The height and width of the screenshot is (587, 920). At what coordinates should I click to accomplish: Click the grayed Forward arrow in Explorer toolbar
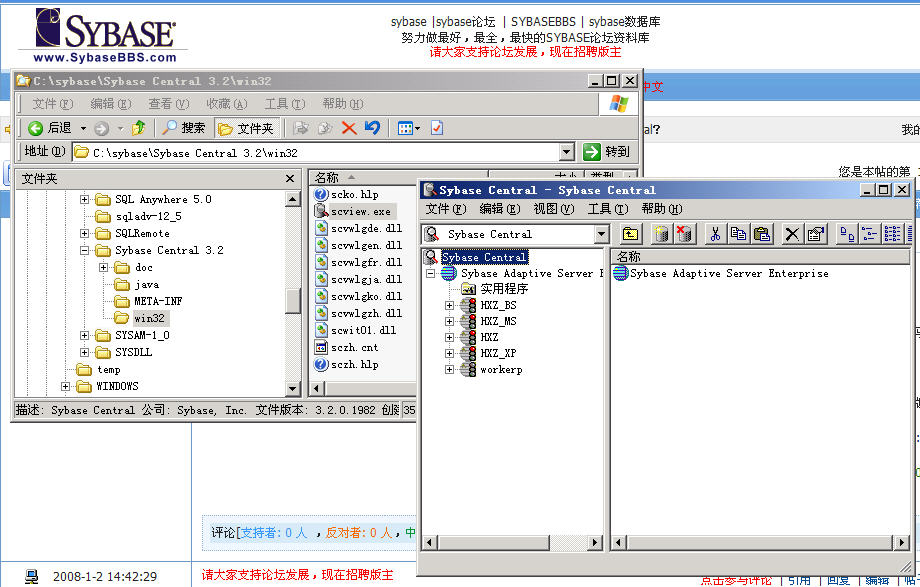click(102, 128)
